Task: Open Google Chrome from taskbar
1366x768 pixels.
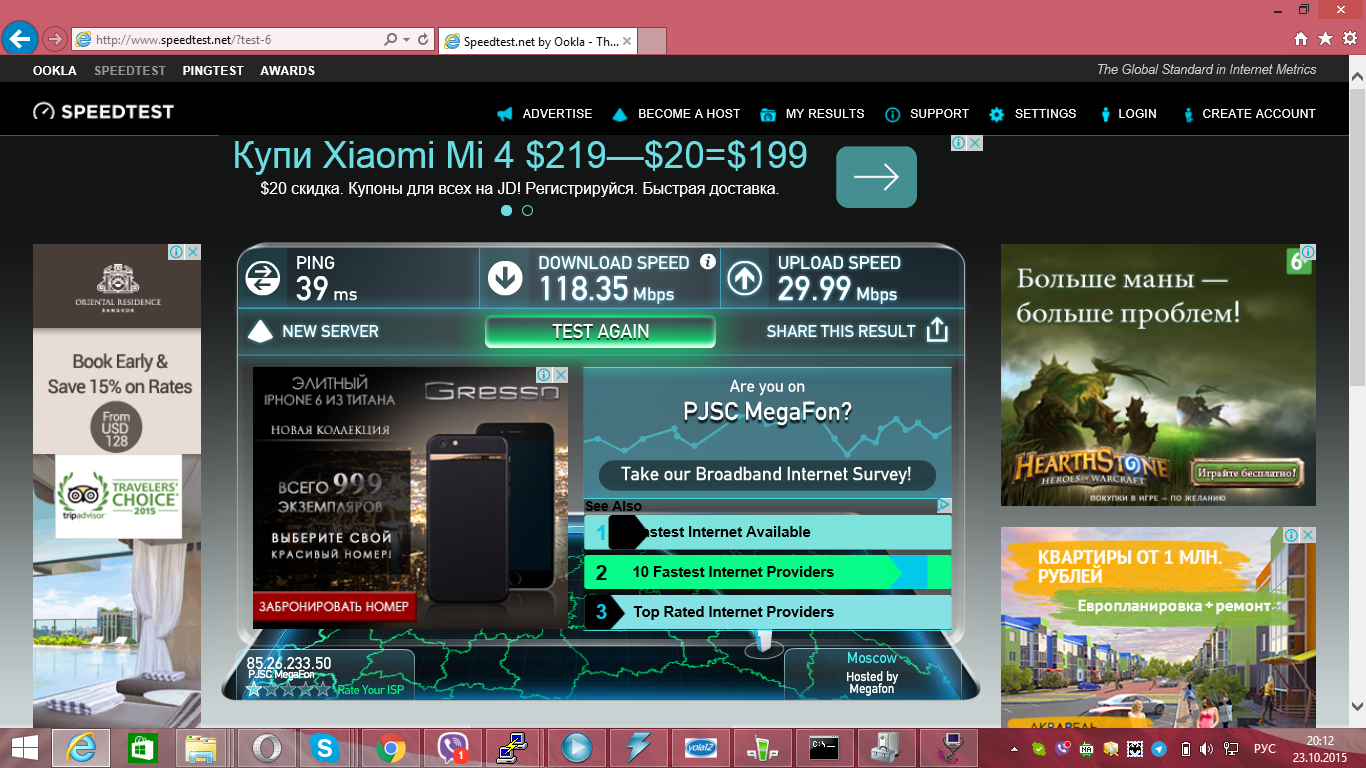Action: pyautogui.click(x=390, y=748)
